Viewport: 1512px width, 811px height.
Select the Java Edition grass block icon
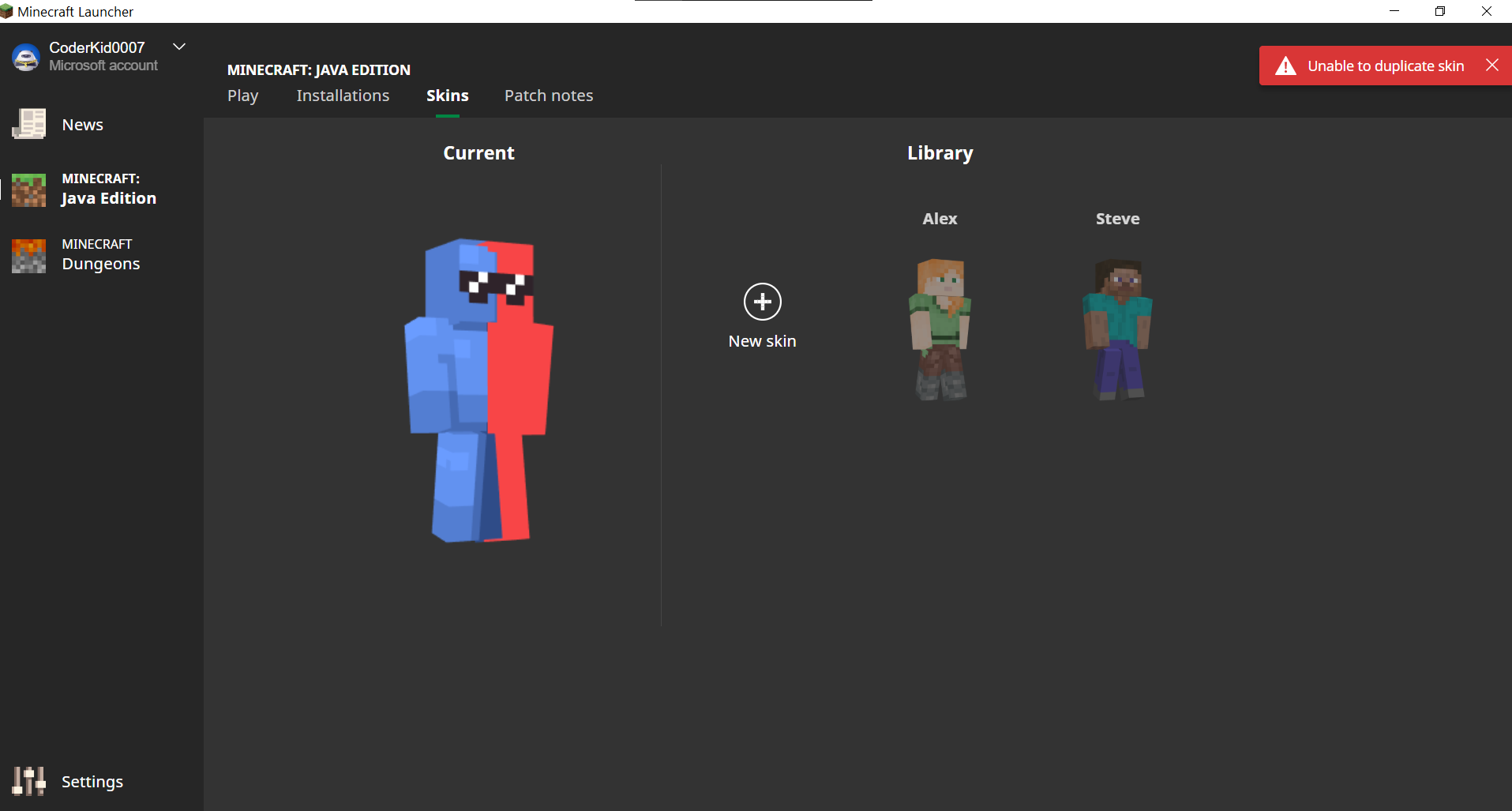[29, 190]
